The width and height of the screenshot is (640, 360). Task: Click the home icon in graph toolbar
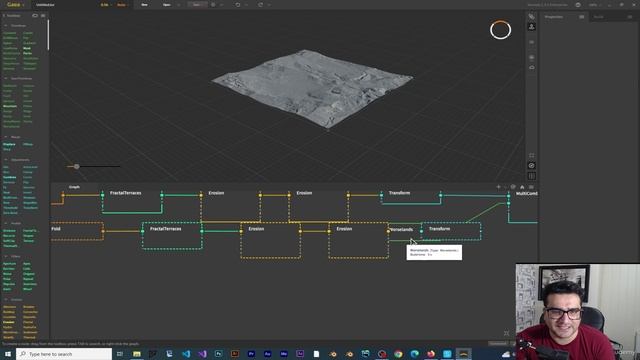click(x=522, y=187)
